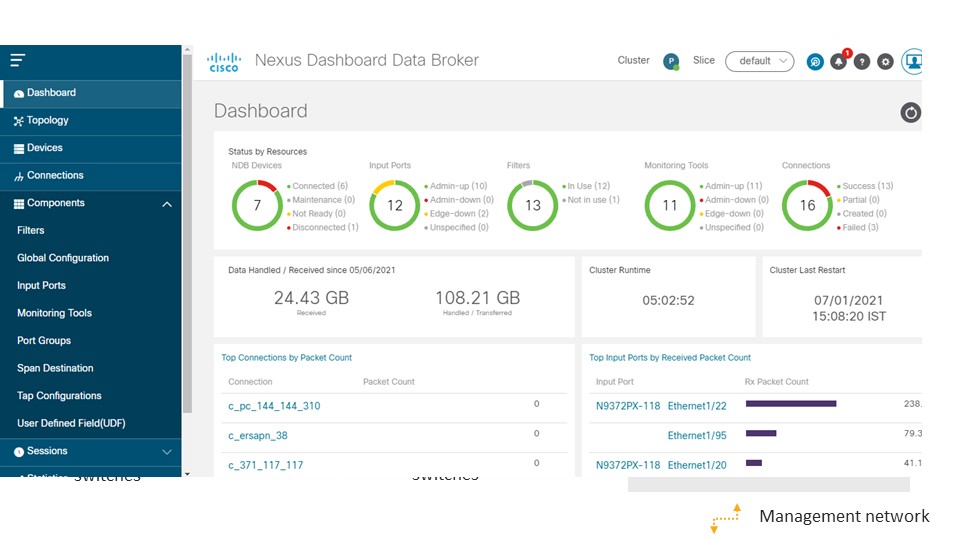The height and width of the screenshot is (540, 960).
Task: Collapse the sidebar using the hamburger icon
Action: click(x=17, y=61)
